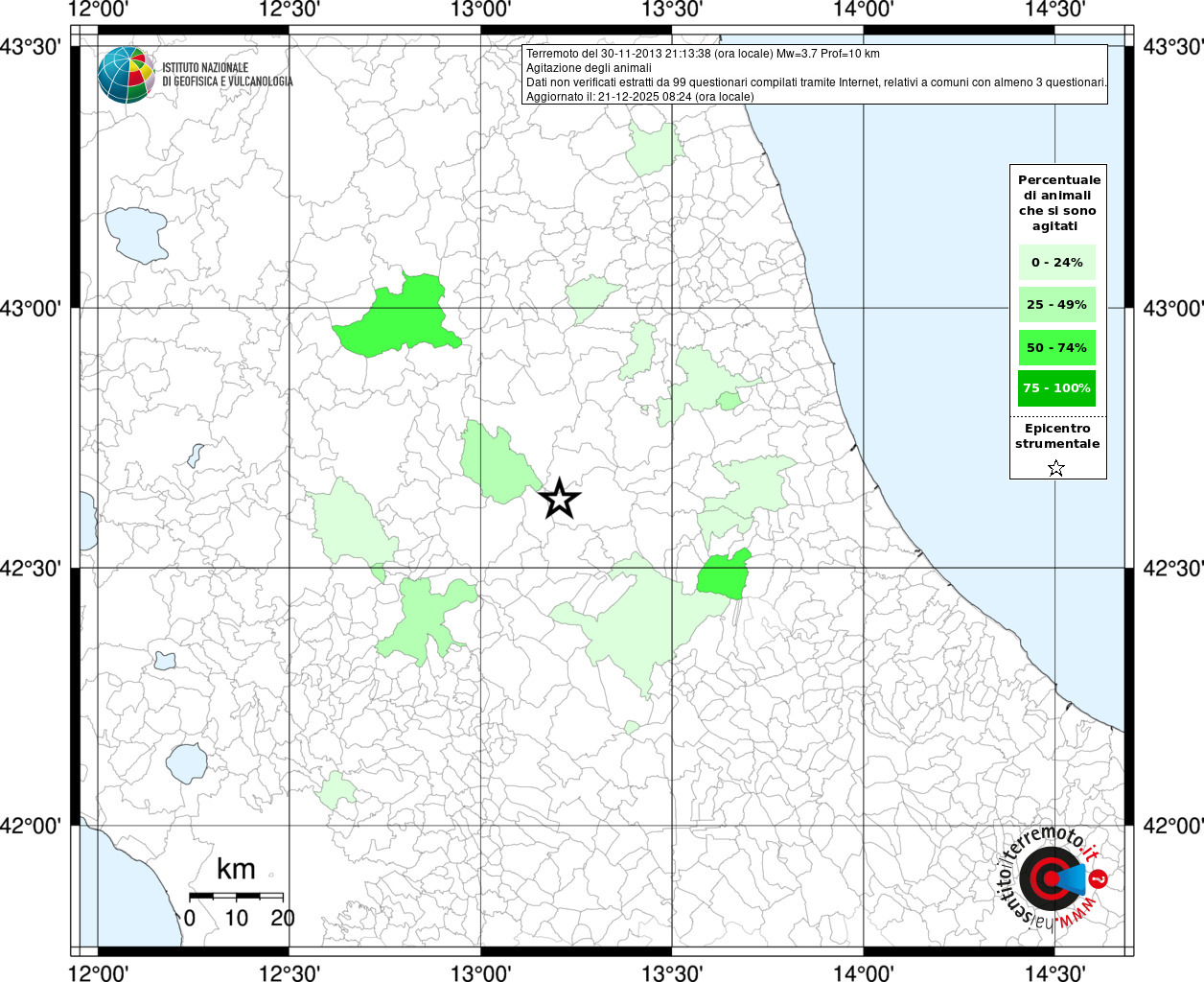Click the red question mark circle icon

click(x=1100, y=877)
